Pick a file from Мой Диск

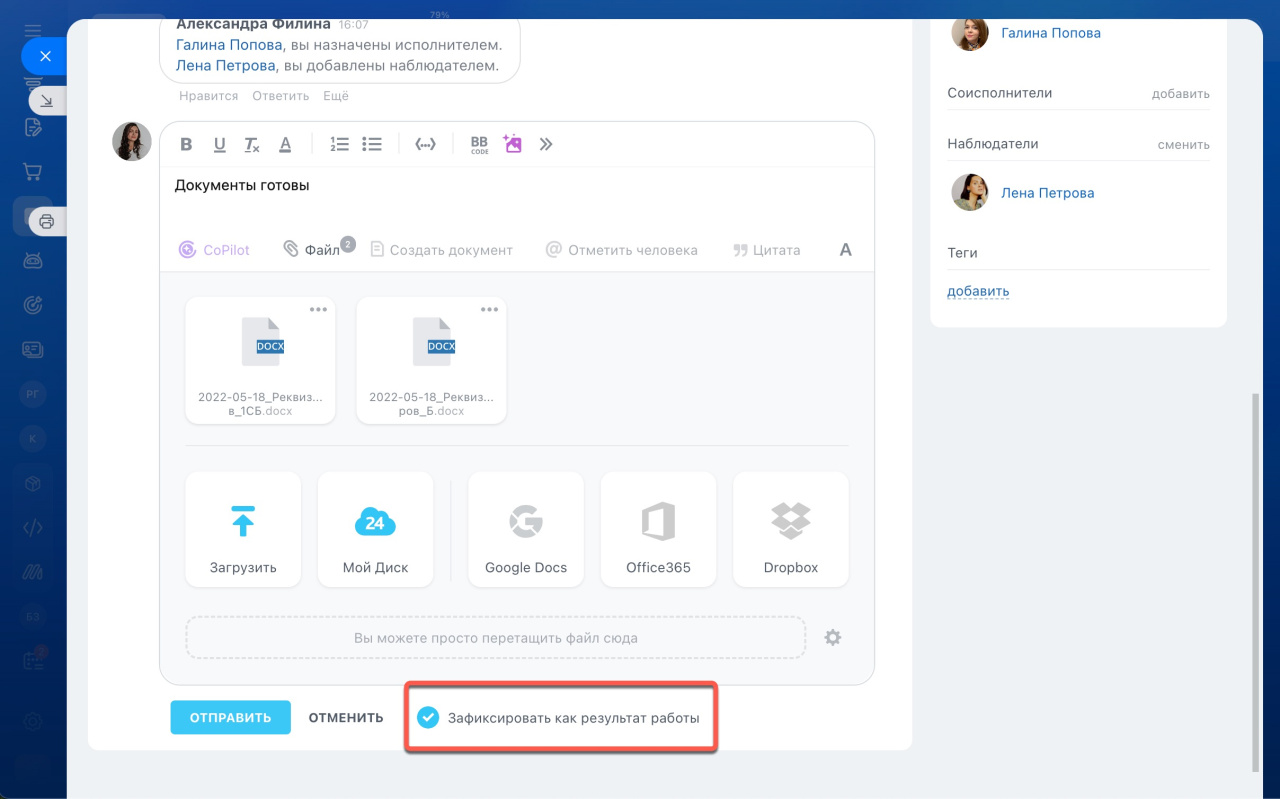376,529
